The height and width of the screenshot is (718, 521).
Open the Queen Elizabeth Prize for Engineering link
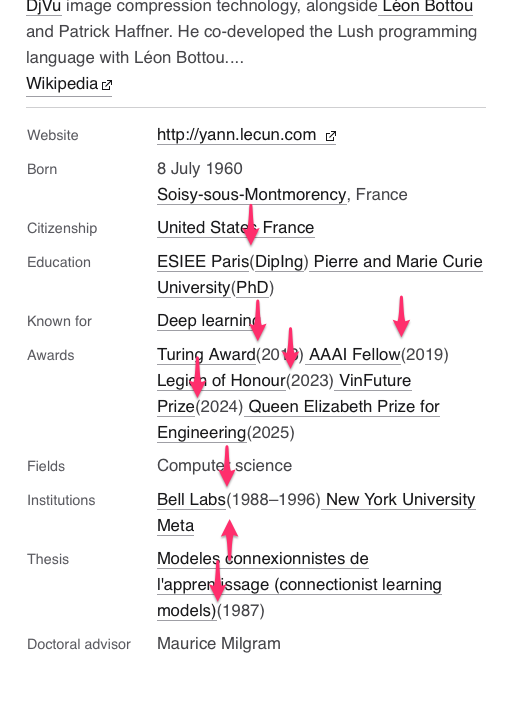344,407
